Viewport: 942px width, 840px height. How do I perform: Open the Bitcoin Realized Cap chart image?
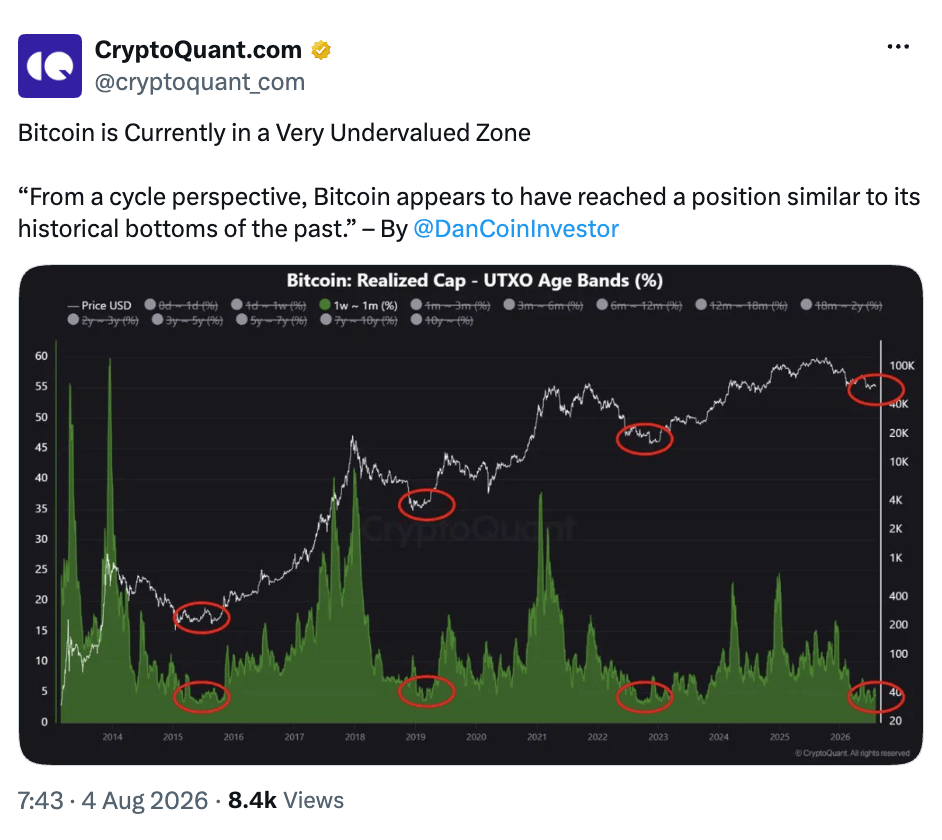coord(471,515)
